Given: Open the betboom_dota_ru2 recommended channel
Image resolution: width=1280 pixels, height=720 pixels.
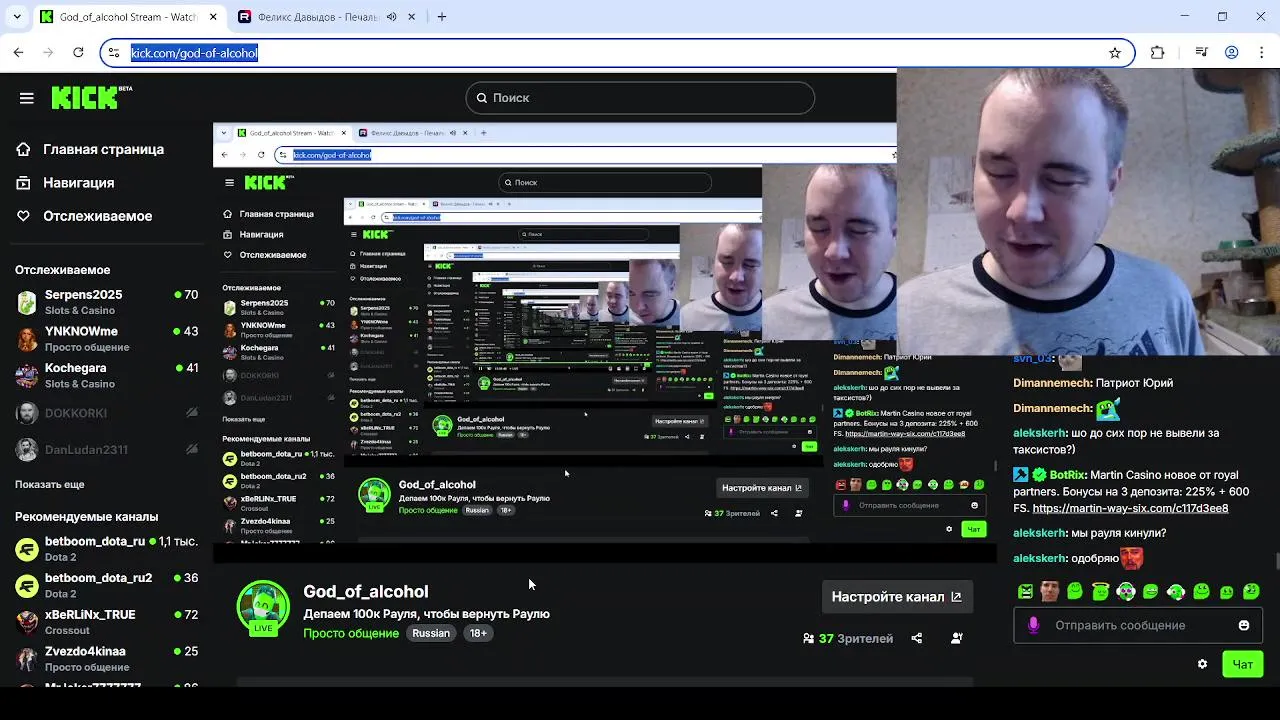Looking at the screenshot, I should (106, 585).
